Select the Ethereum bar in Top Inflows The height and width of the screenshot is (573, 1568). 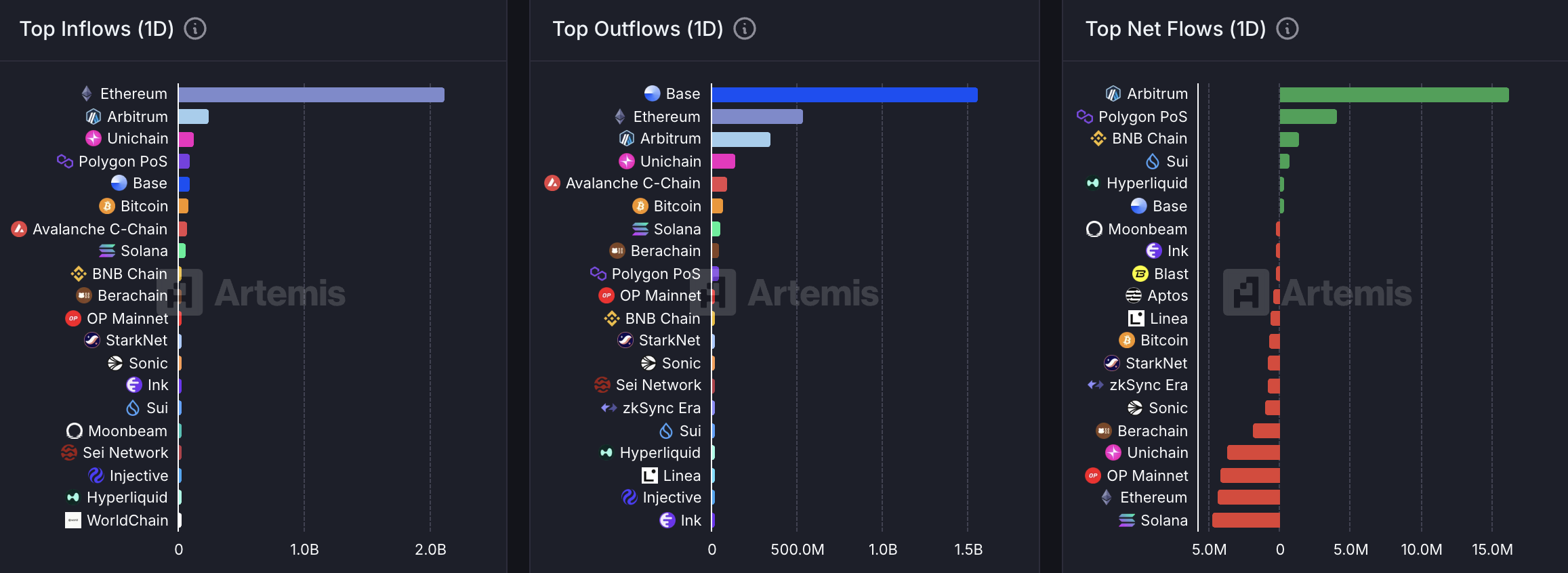click(312, 95)
